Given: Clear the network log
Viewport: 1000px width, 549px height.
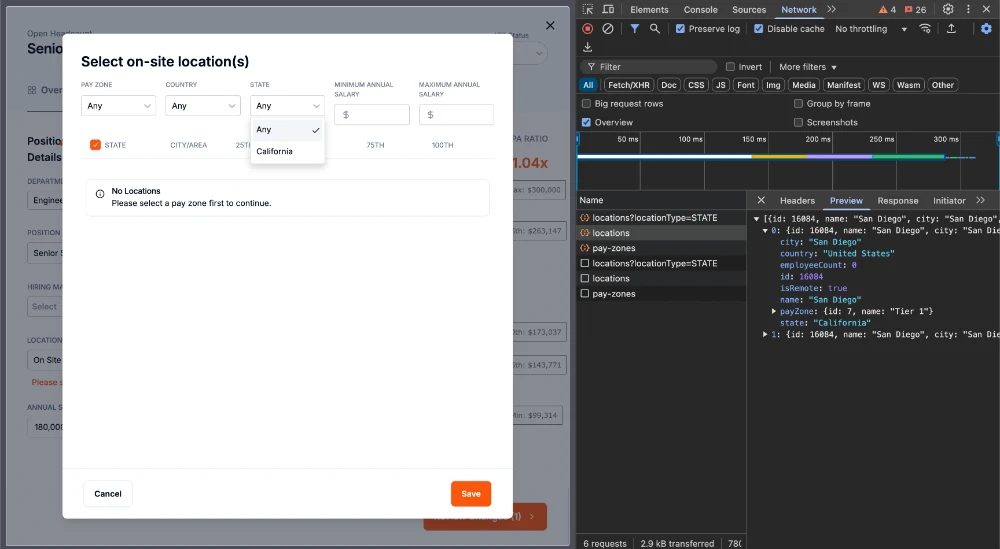Looking at the screenshot, I should (x=608, y=29).
